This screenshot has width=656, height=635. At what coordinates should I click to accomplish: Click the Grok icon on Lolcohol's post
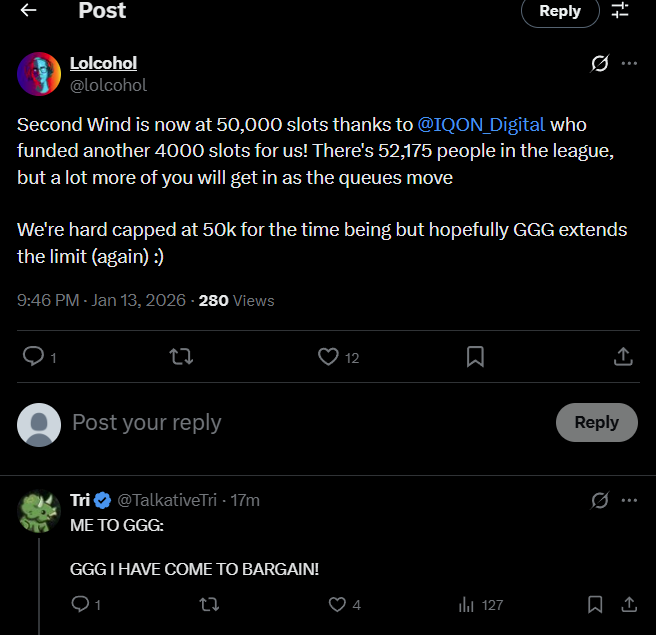tap(599, 63)
